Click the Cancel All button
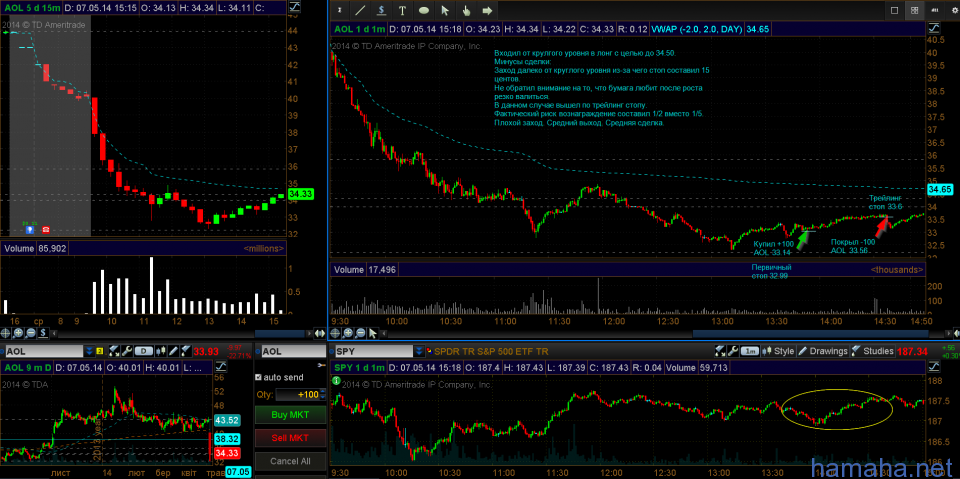This screenshot has height=479, width=960. tap(290, 461)
